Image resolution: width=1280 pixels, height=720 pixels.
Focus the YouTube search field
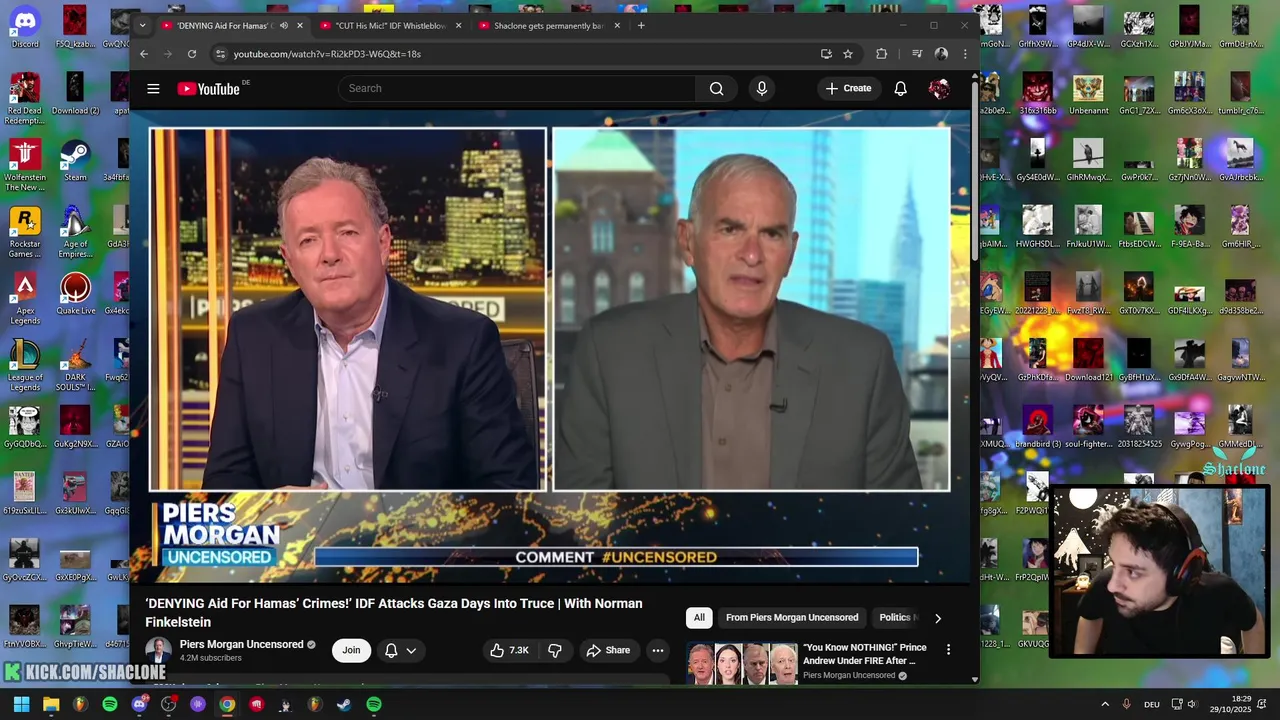click(517, 89)
